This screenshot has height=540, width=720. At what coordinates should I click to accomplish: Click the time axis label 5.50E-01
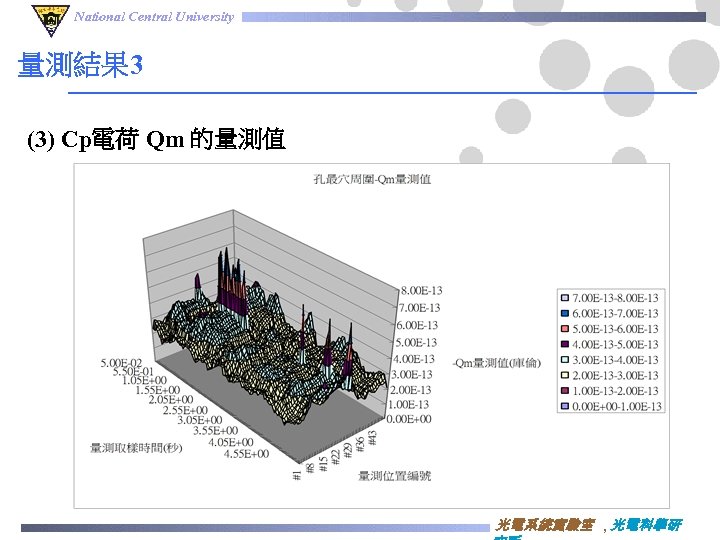pos(134,371)
